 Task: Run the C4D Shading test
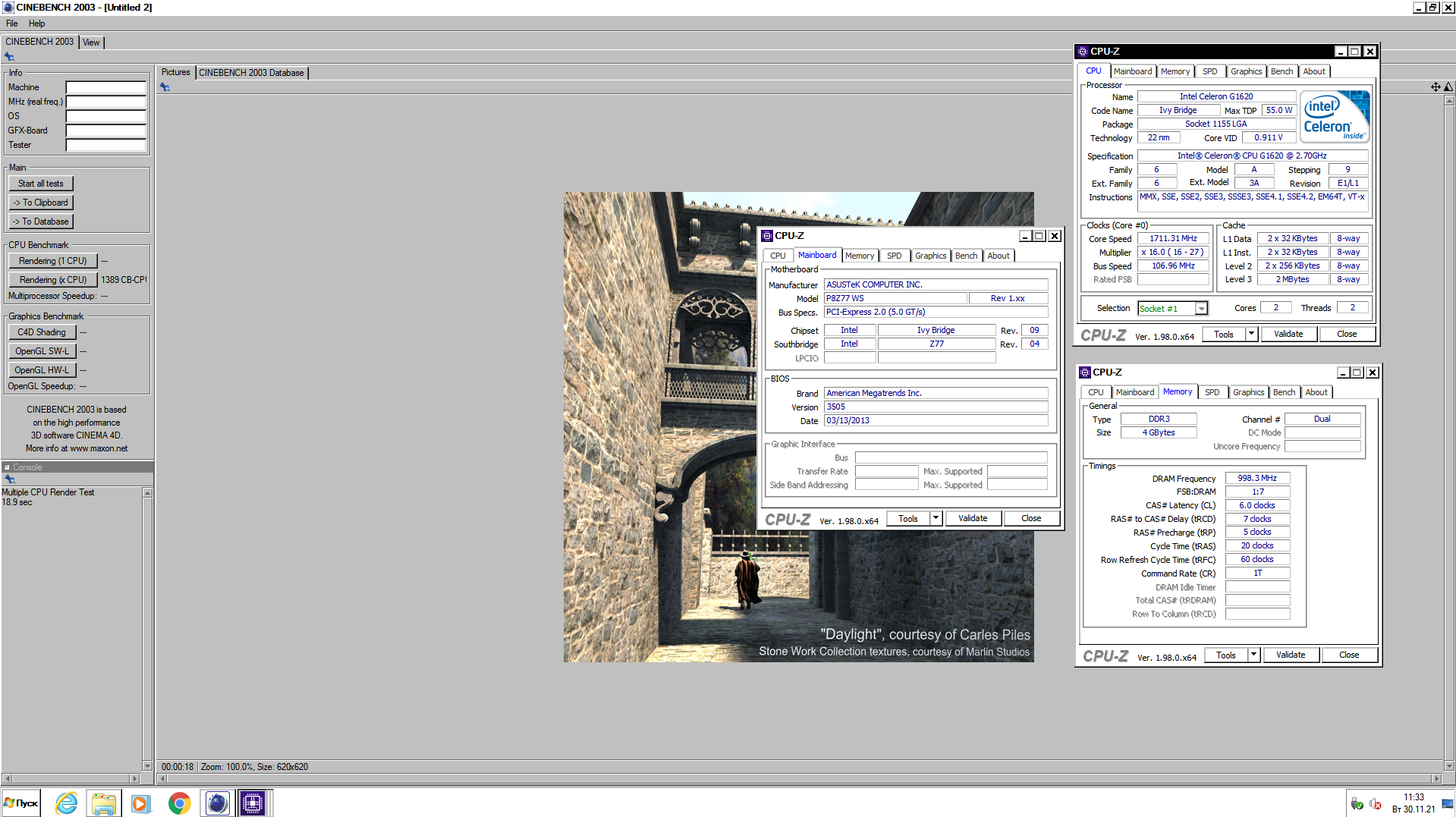click(42, 332)
